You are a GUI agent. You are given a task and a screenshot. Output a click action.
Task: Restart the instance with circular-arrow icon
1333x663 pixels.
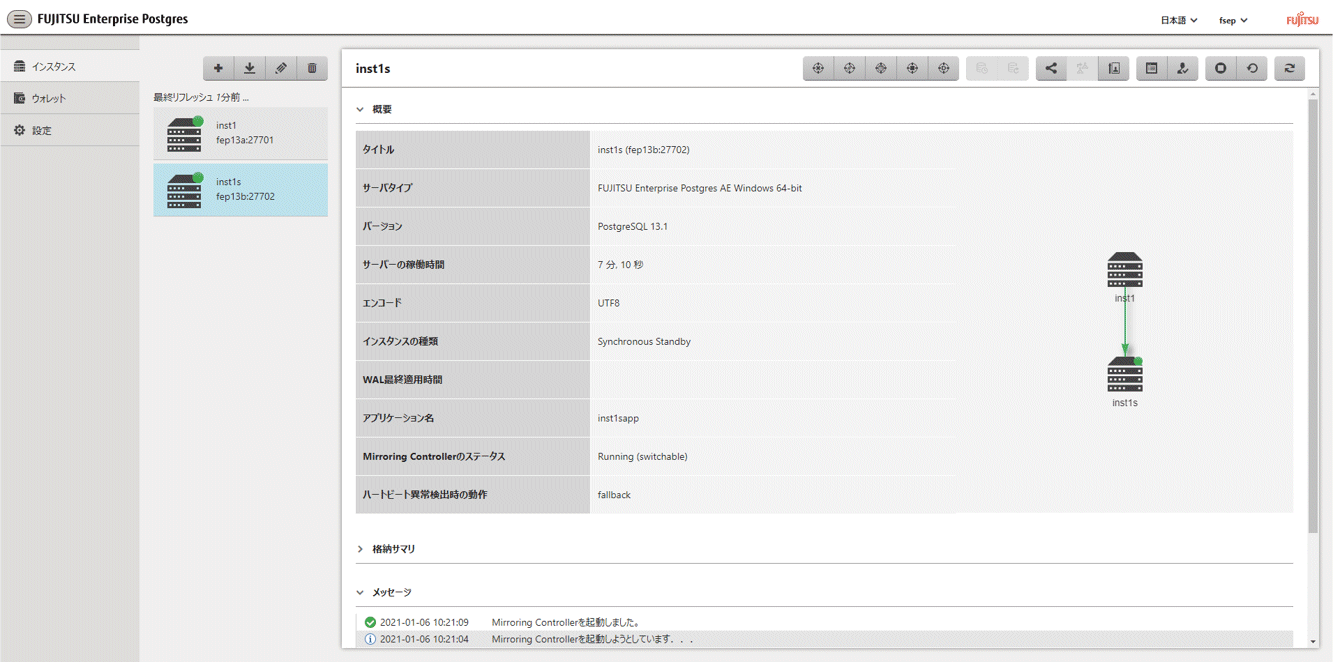point(1252,68)
